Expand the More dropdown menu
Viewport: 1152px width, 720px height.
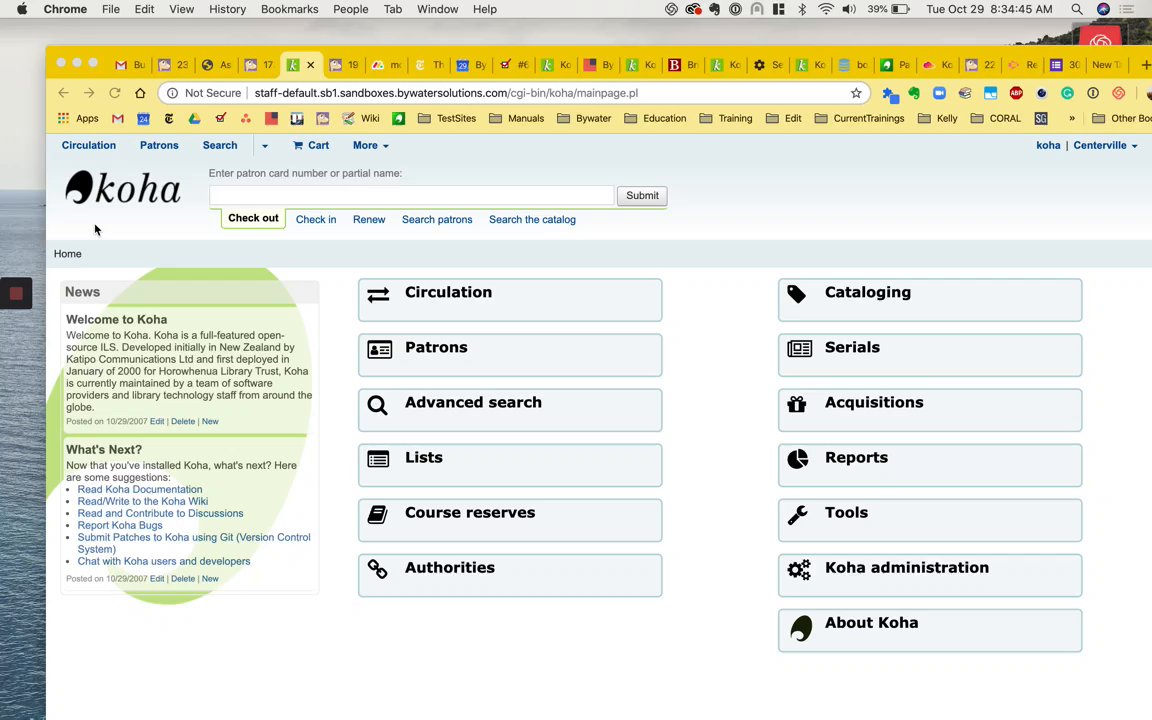click(x=370, y=145)
